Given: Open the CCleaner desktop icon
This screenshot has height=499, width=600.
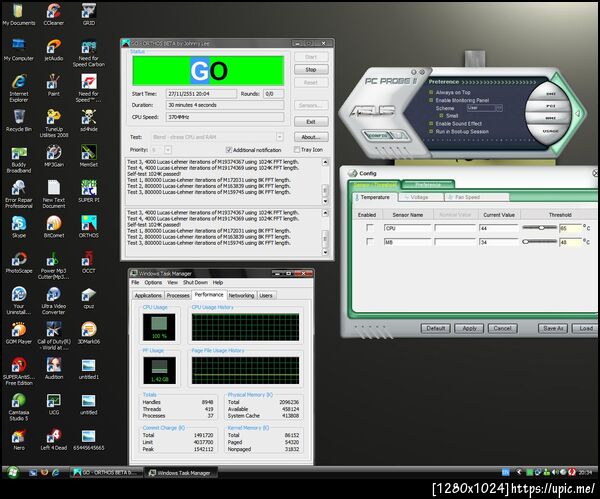Looking at the screenshot, I should (54, 11).
